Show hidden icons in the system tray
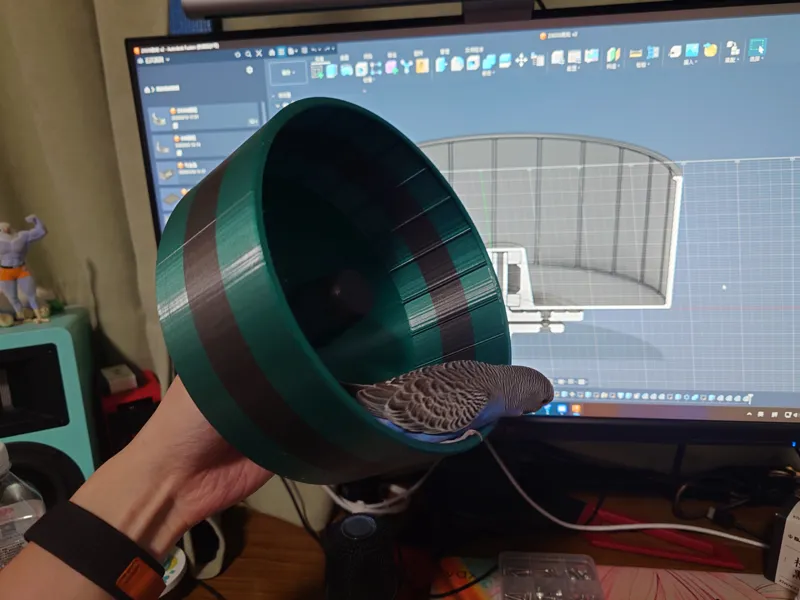The height and width of the screenshot is (600, 800). point(749,414)
